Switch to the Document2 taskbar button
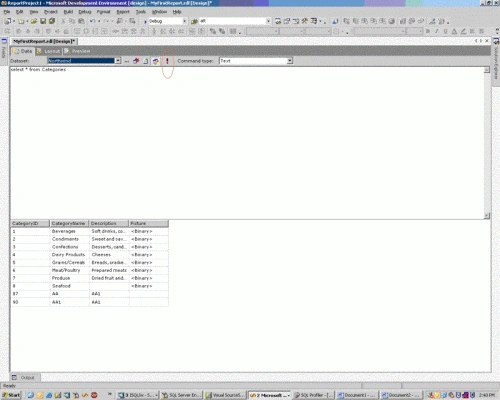The height and width of the screenshot is (400, 500). 401,395
